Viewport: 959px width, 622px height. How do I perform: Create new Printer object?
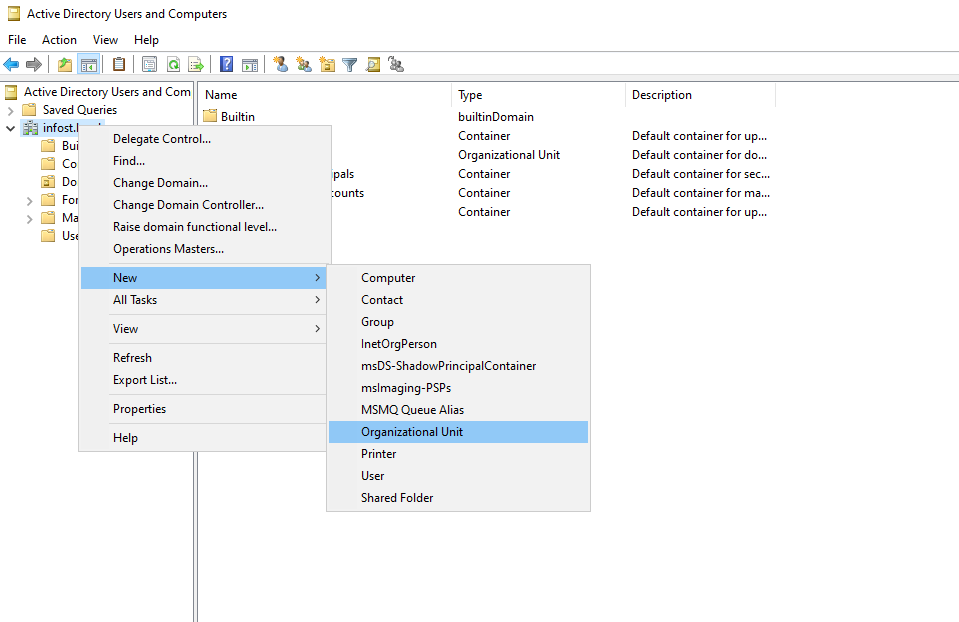(459, 454)
